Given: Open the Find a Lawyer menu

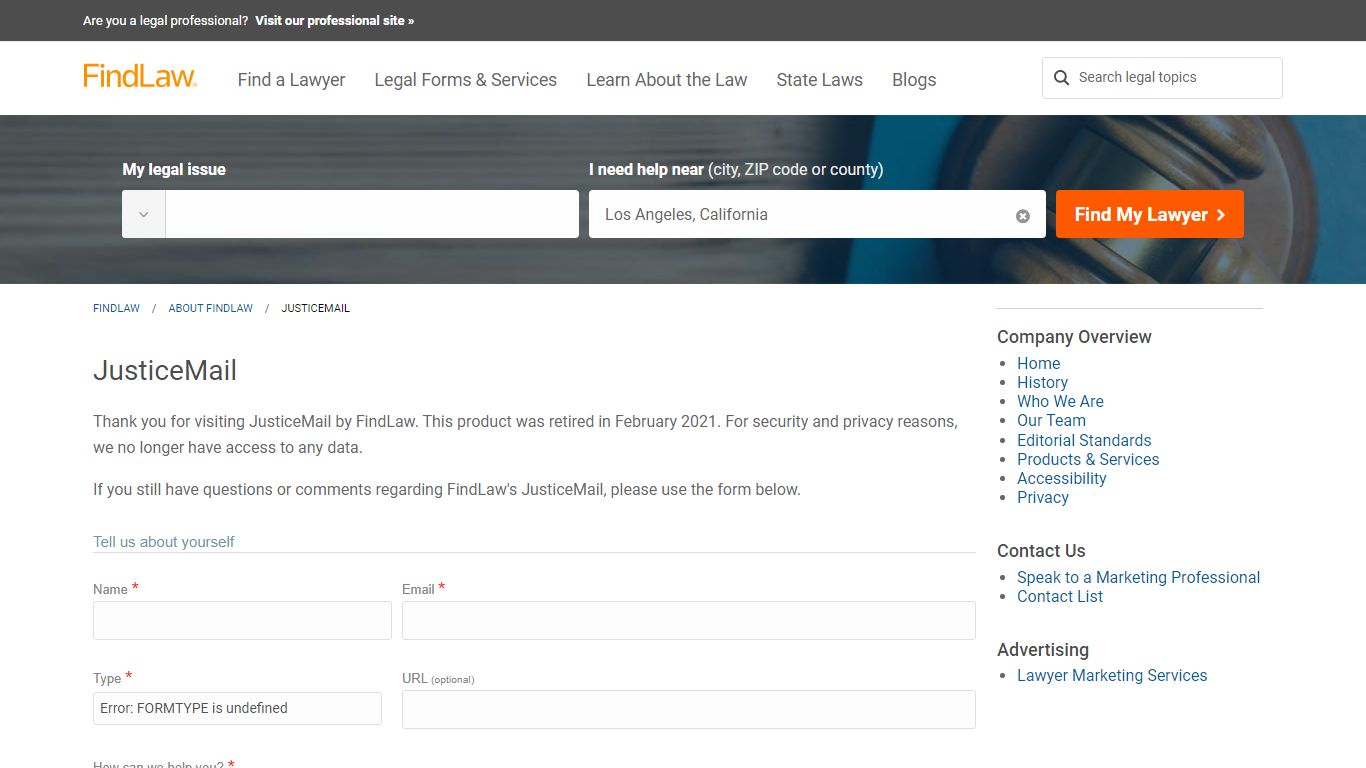Looking at the screenshot, I should pyautogui.click(x=291, y=80).
